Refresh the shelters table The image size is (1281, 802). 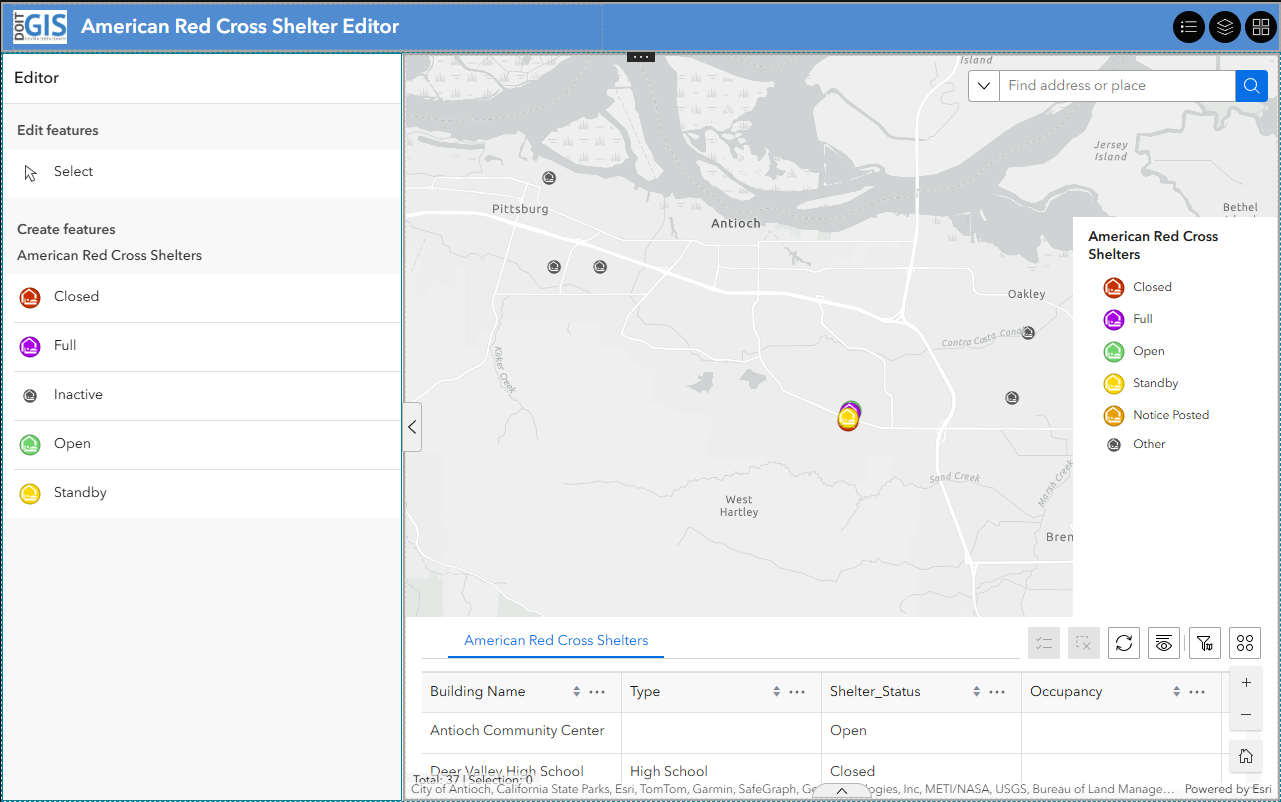coord(1124,643)
